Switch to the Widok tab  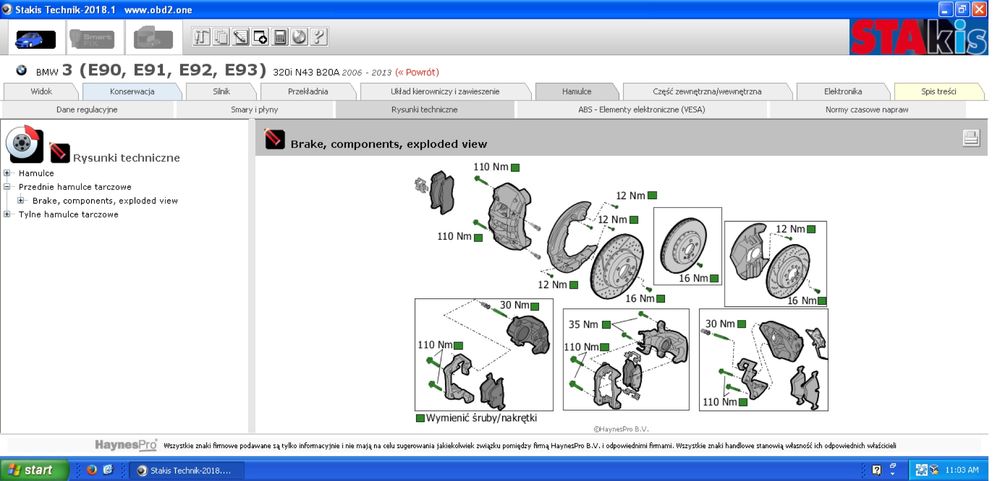pos(41,91)
